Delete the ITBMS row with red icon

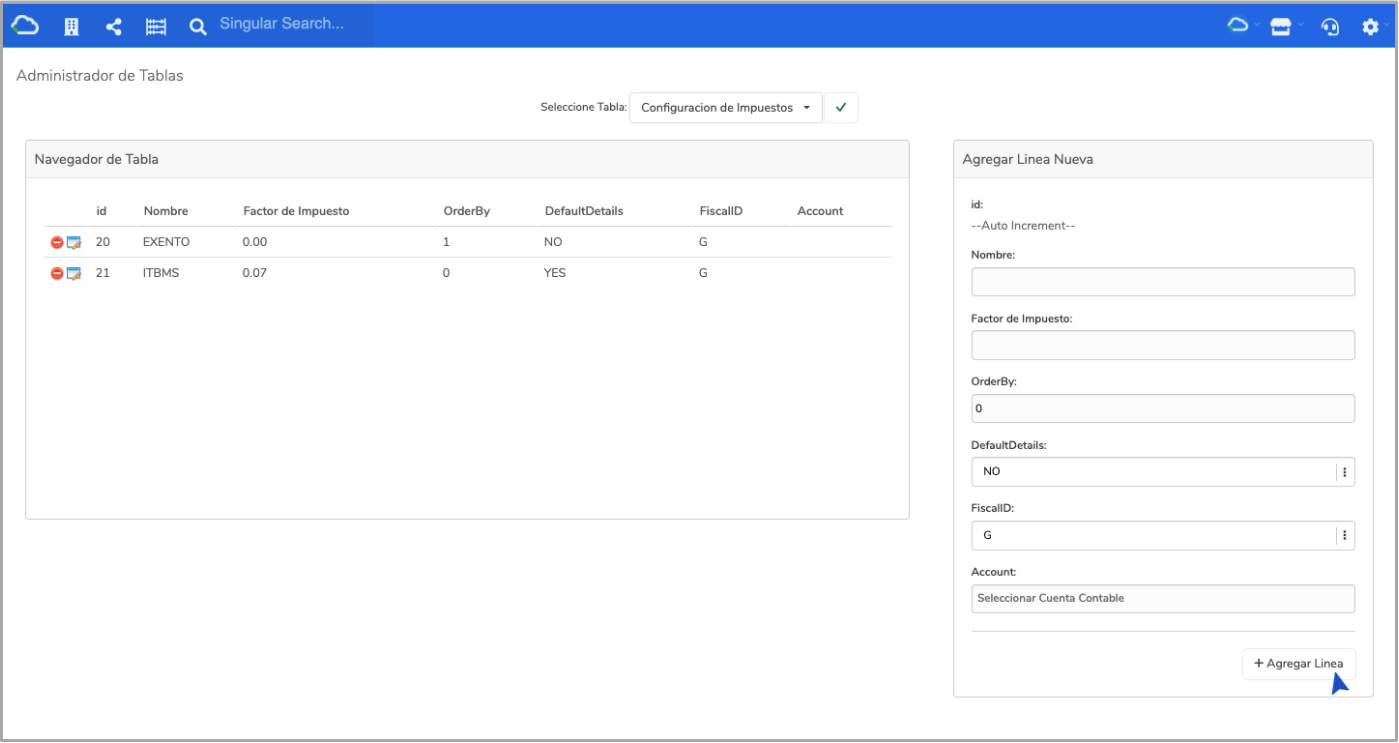(x=57, y=274)
